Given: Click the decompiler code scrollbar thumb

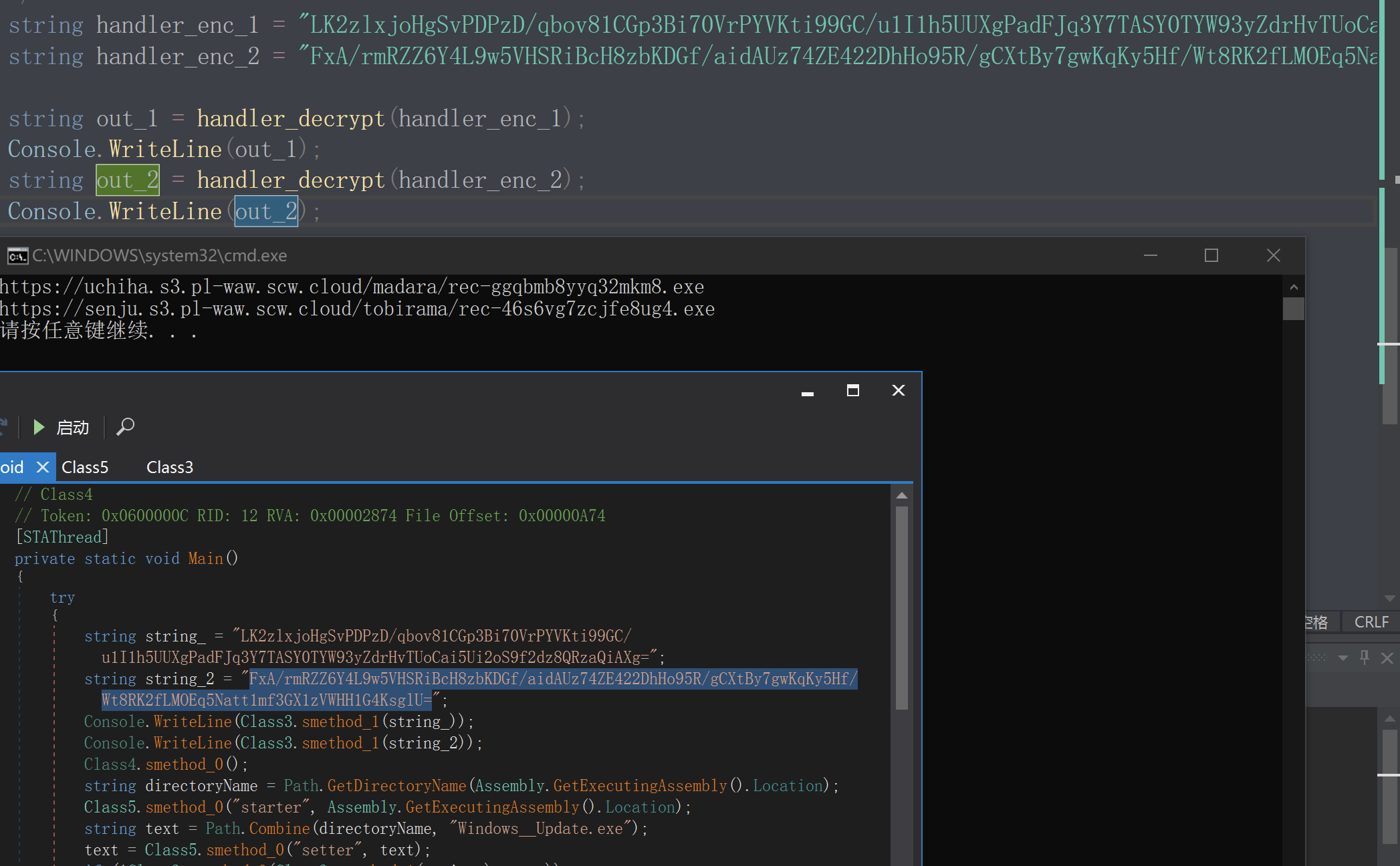Looking at the screenshot, I should point(901,608).
